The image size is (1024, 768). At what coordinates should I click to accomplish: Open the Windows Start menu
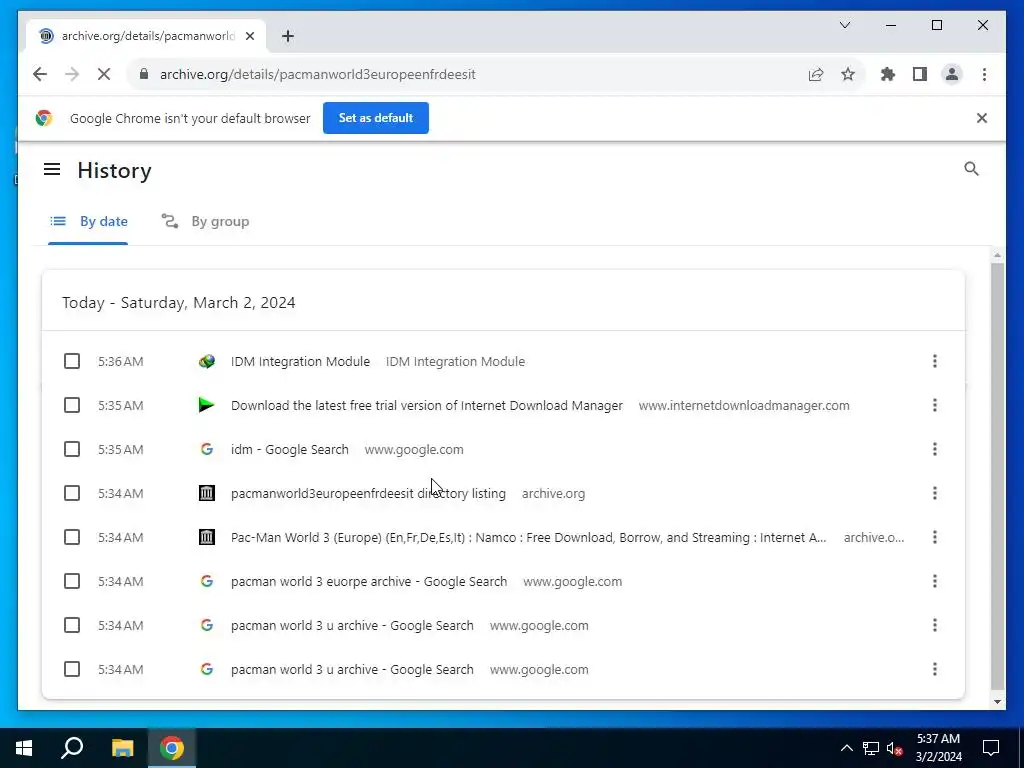tap(24, 748)
